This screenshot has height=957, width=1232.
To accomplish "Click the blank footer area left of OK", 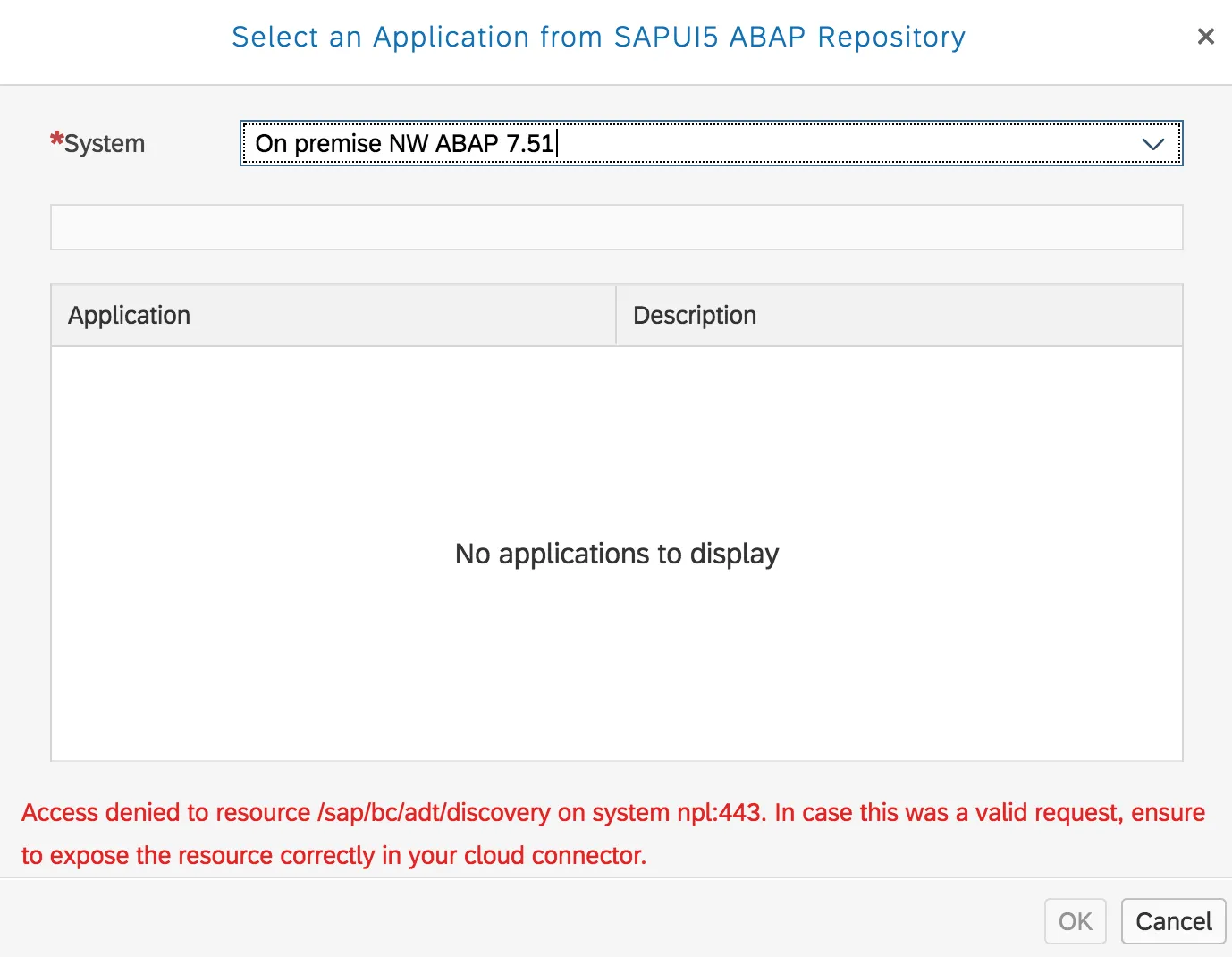I will coord(536,921).
